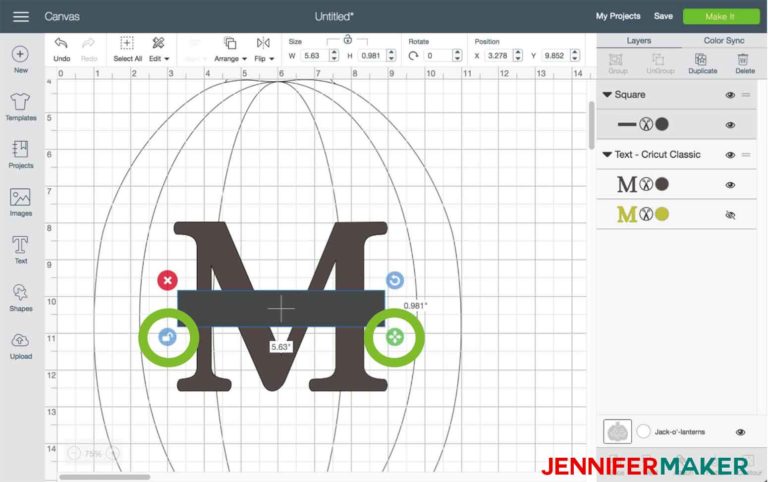
Task: Click the canvas vertical scrollbar
Action: pos(591,125)
